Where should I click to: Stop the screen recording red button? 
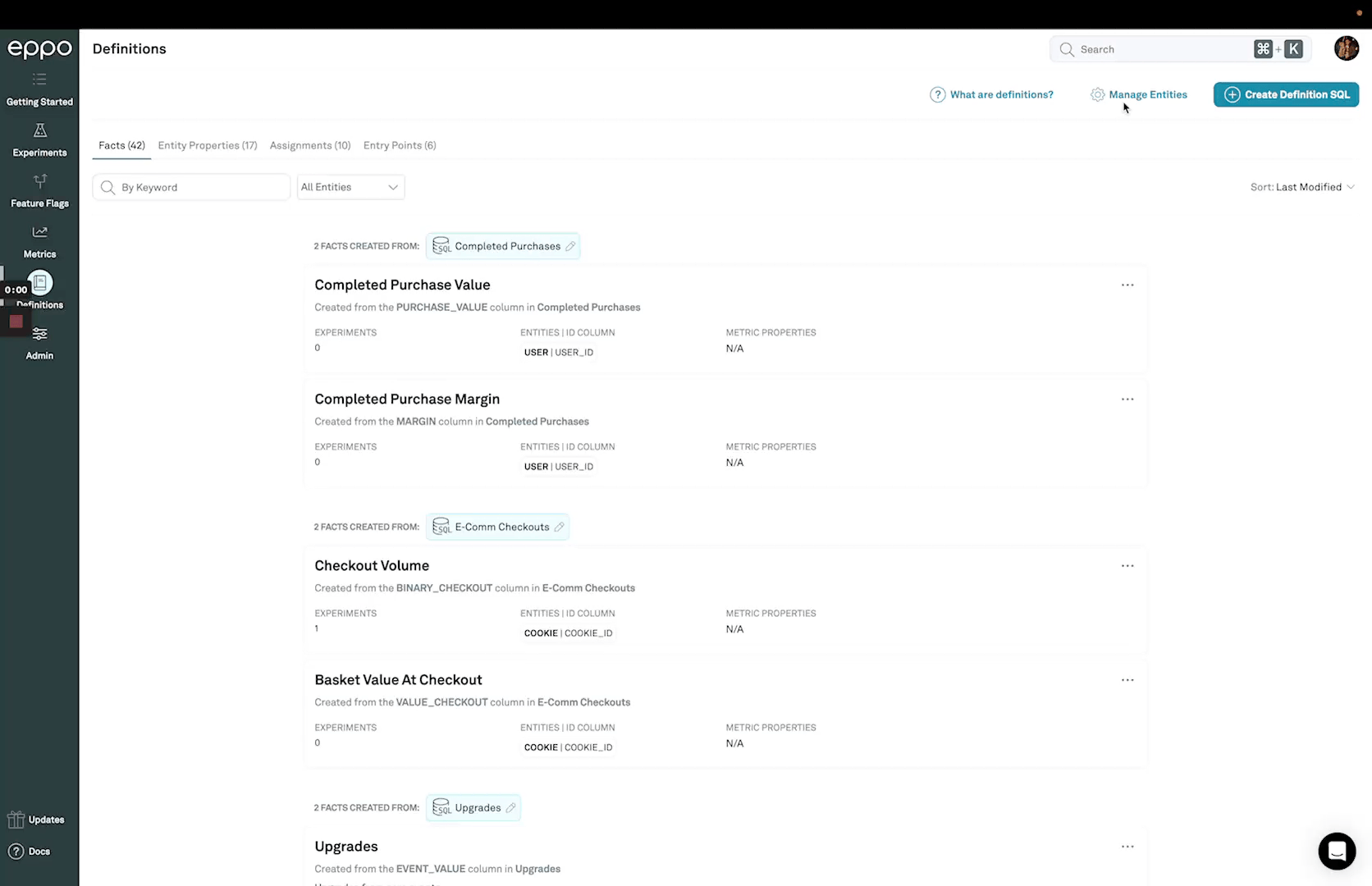[16, 322]
